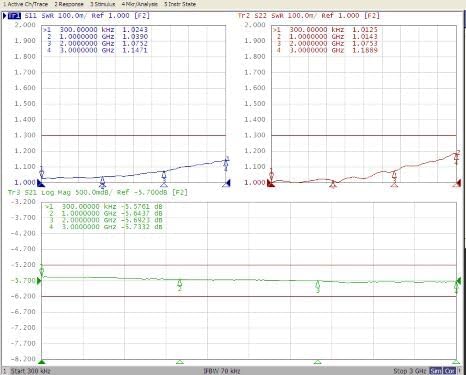466x375 pixels.
Task: Click the red S22 reference position arrow
Action: click(x=271, y=183)
